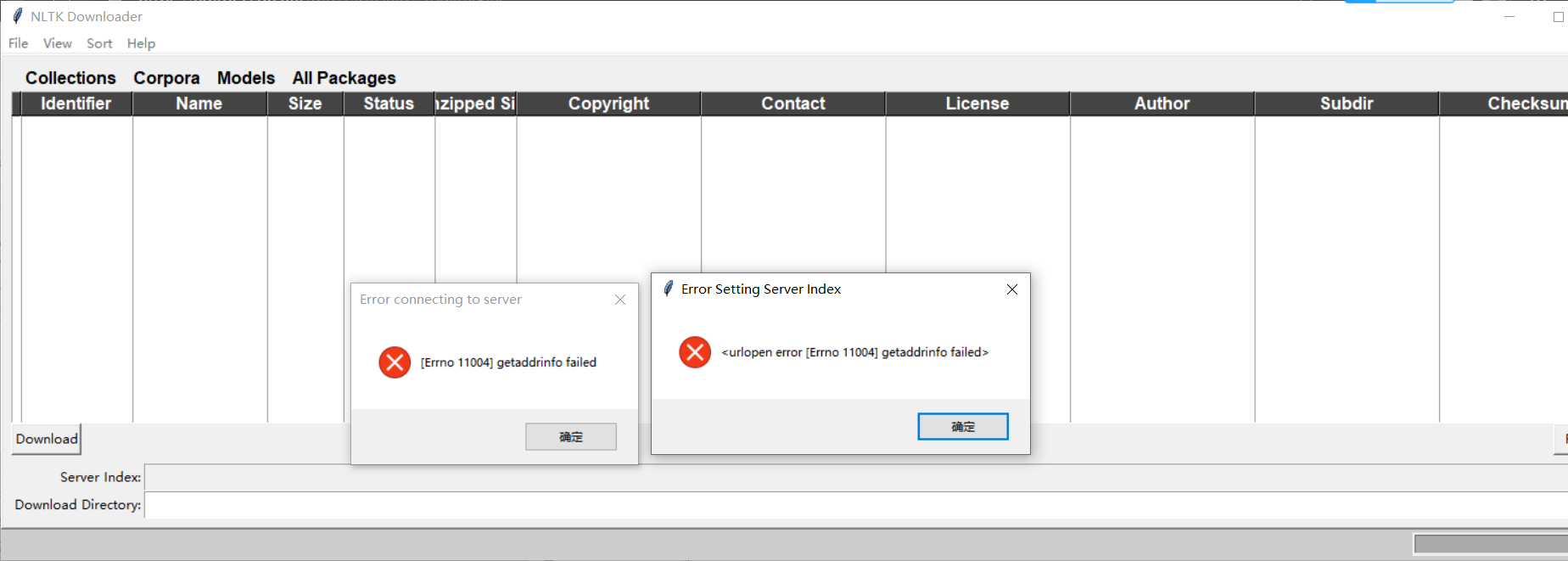The image size is (1568, 561).
Task: Click the feather icon in Error Setting Server Index
Action: pos(669,289)
